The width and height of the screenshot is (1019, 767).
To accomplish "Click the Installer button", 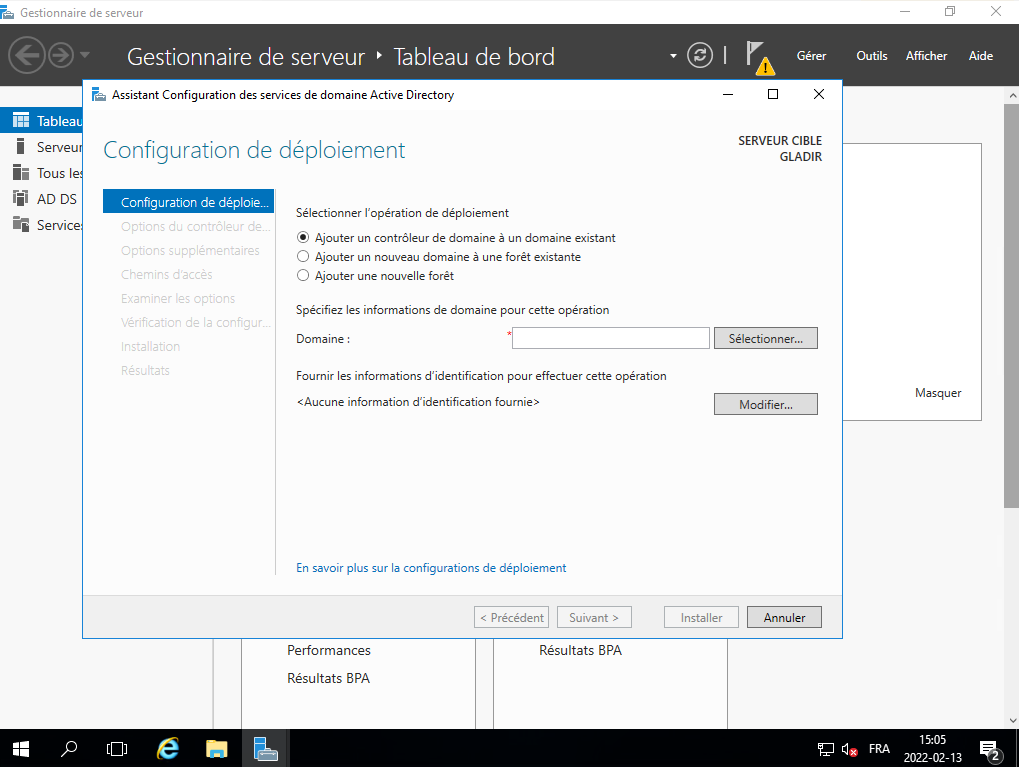I will (x=701, y=618).
